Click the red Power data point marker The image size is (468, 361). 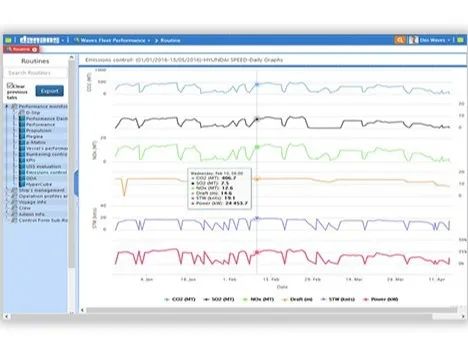pos(257,252)
